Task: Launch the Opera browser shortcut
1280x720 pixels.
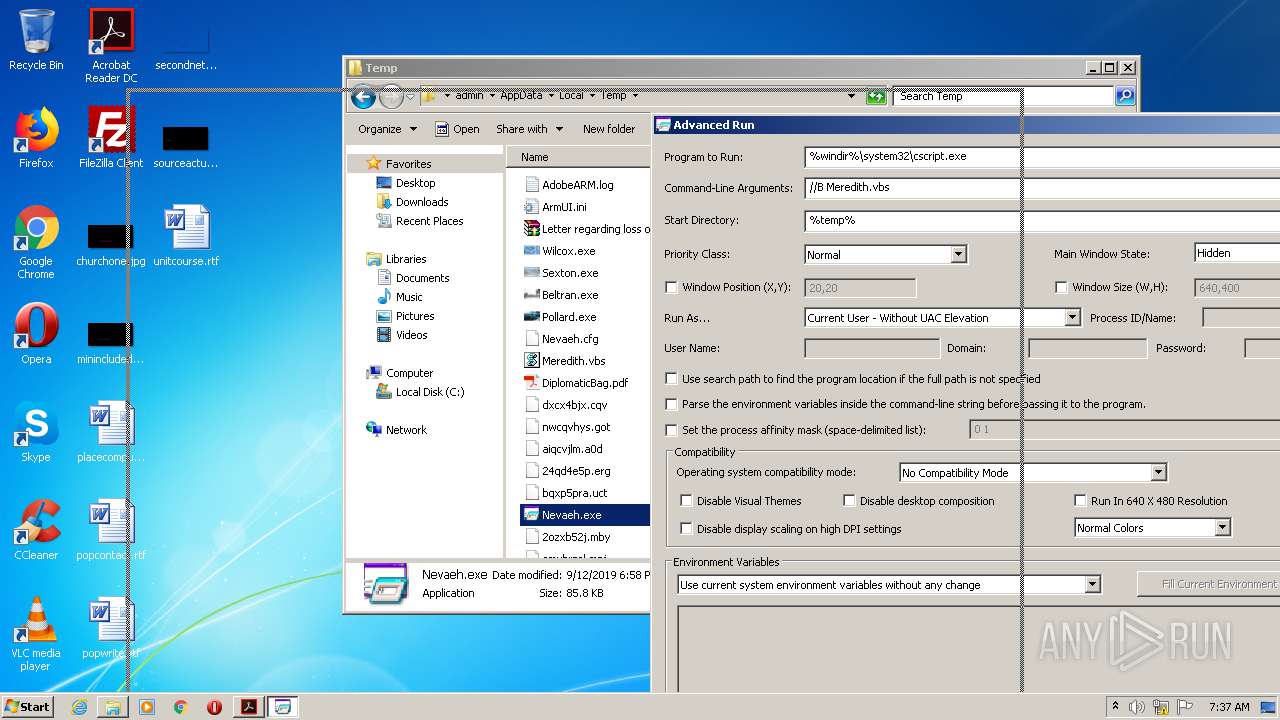Action: tap(36, 334)
